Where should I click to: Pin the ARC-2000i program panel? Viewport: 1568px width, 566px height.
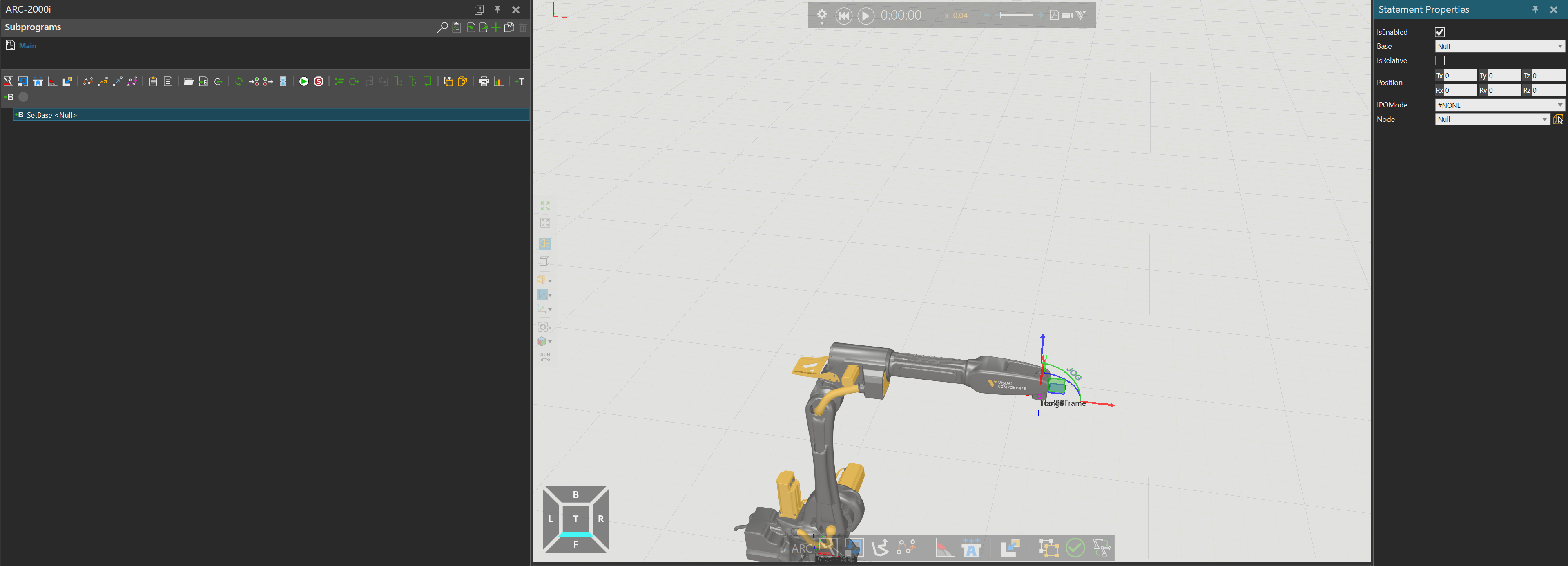[497, 10]
